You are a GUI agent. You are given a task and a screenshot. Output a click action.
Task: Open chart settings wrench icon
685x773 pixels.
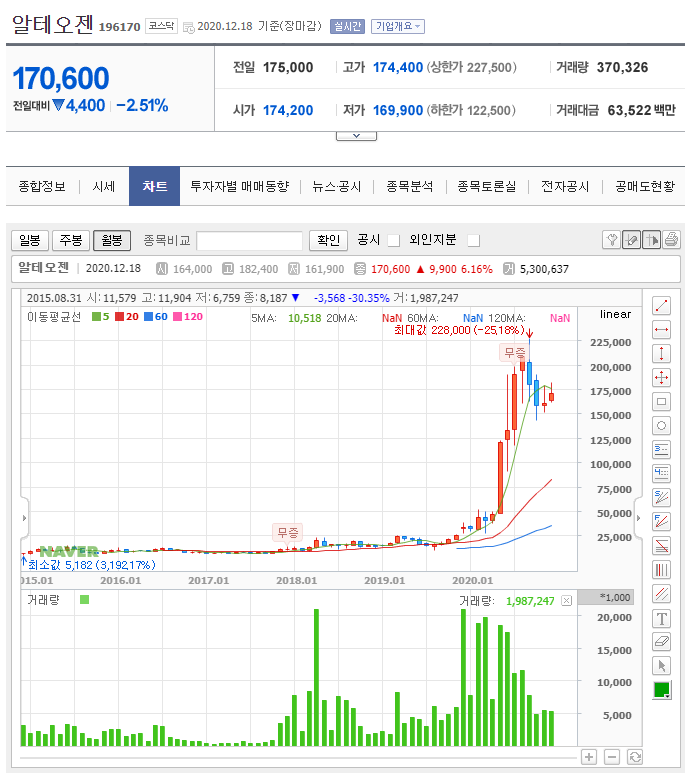(x=612, y=240)
